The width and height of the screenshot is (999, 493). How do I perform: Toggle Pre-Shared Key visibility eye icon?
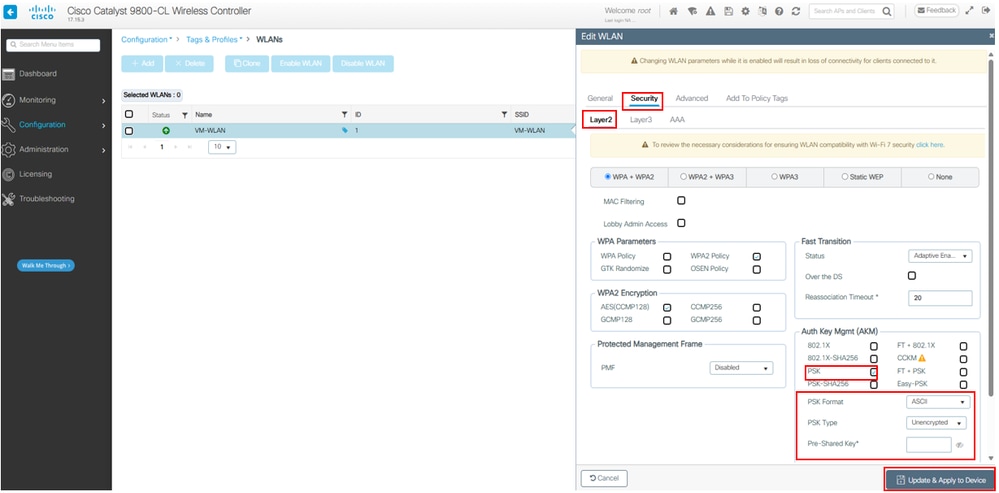pyautogui.click(x=959, y=445)
